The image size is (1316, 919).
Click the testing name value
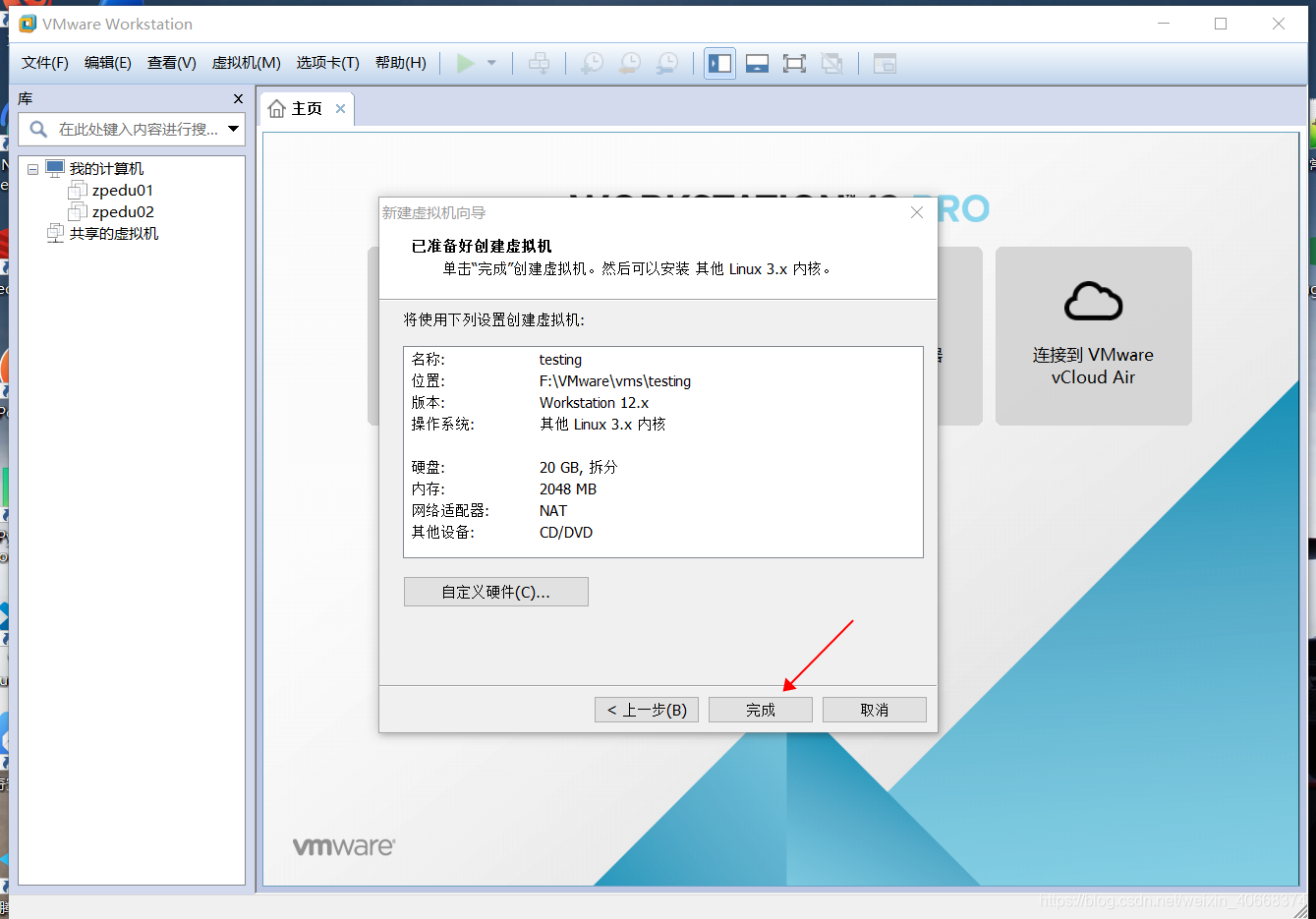point(560,360)
